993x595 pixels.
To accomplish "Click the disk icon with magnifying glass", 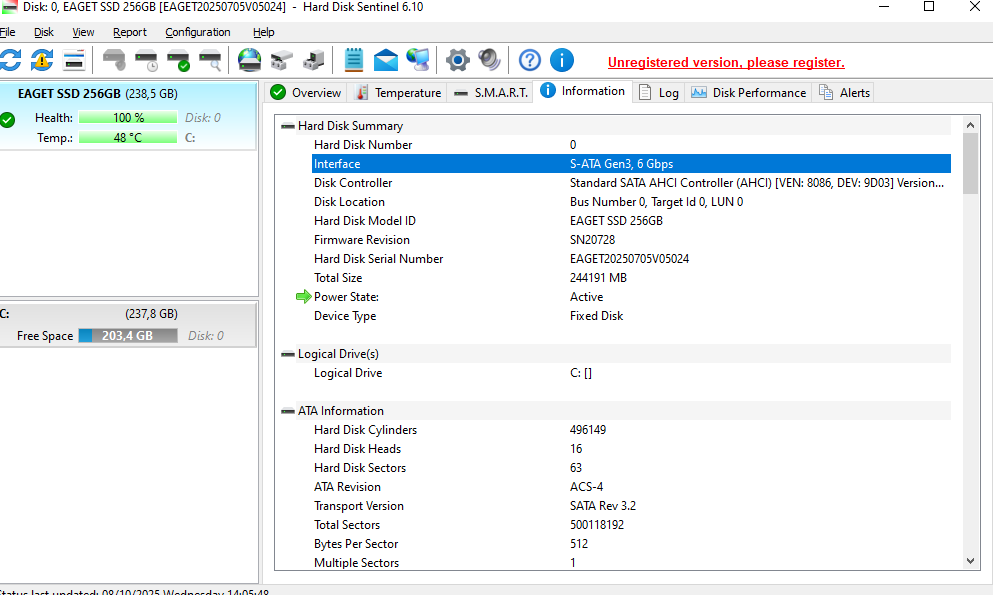I will pos(210,61).
